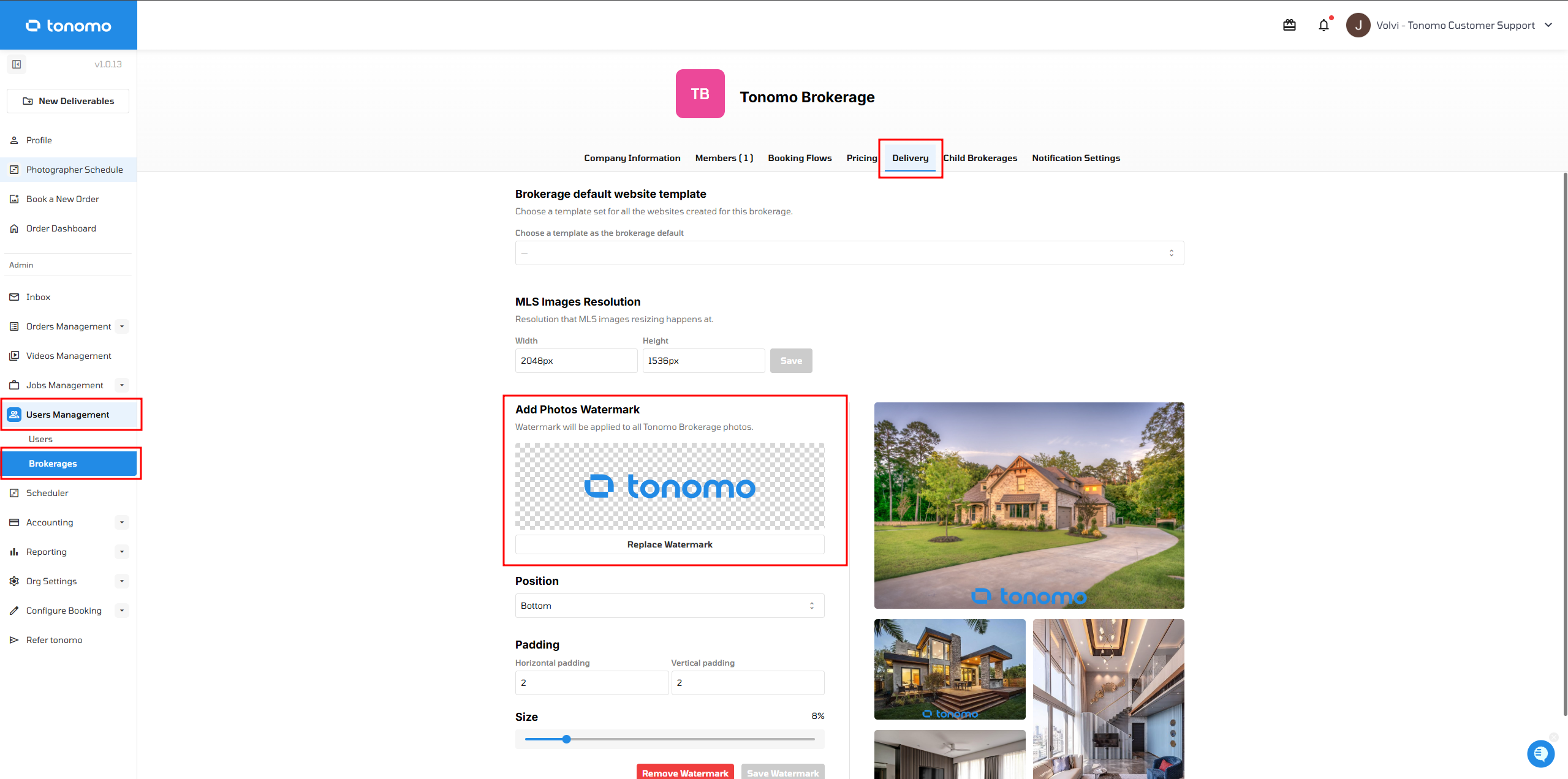This screenshot has width=1568, height=779.
Task: Click the Profile person icon
Action: [14, 140]
